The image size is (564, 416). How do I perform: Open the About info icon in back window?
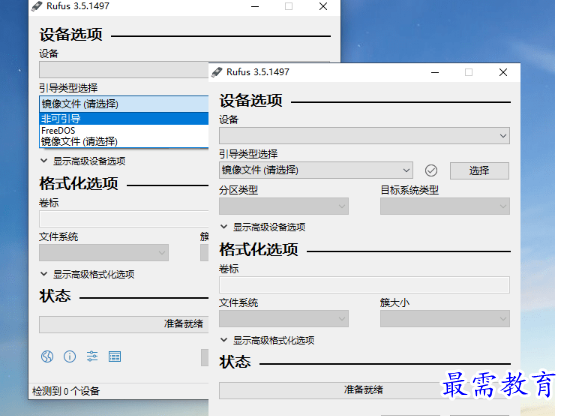[x=70, y=356]
